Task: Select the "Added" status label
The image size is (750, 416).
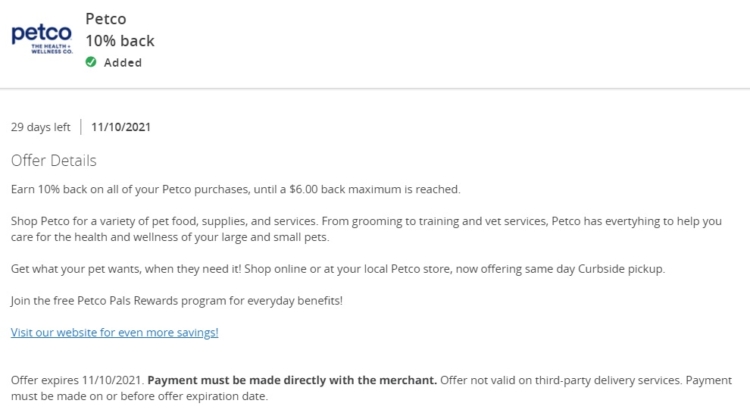Action: (x=123, y=63)
